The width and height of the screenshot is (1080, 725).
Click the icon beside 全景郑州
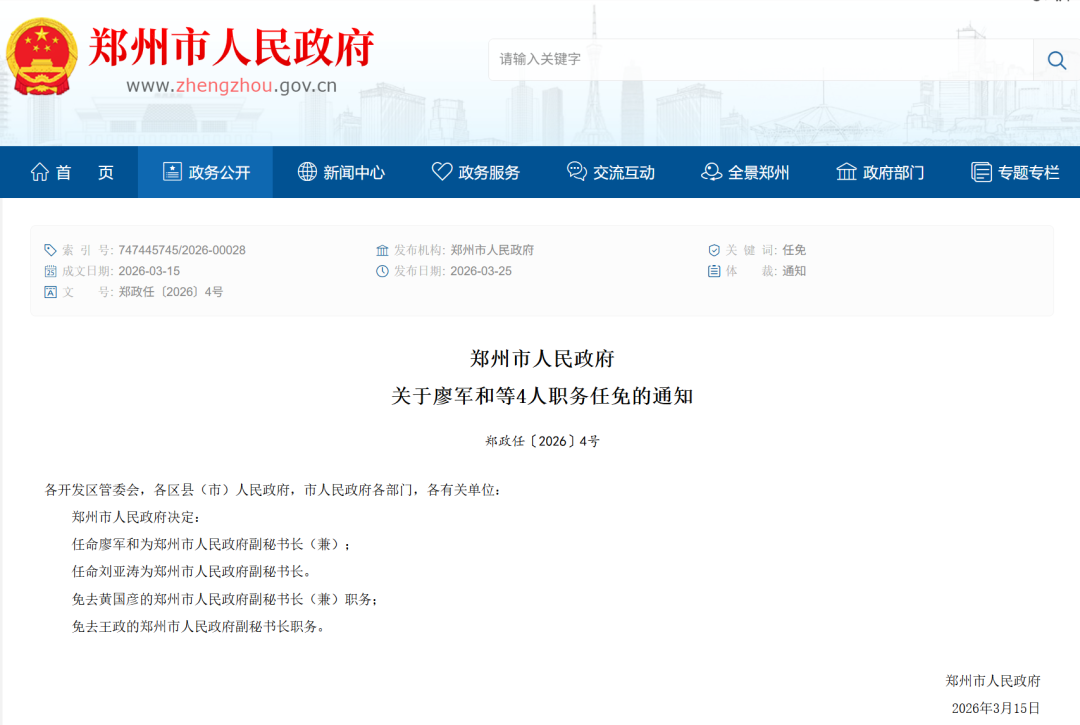(x=711, y=172)
